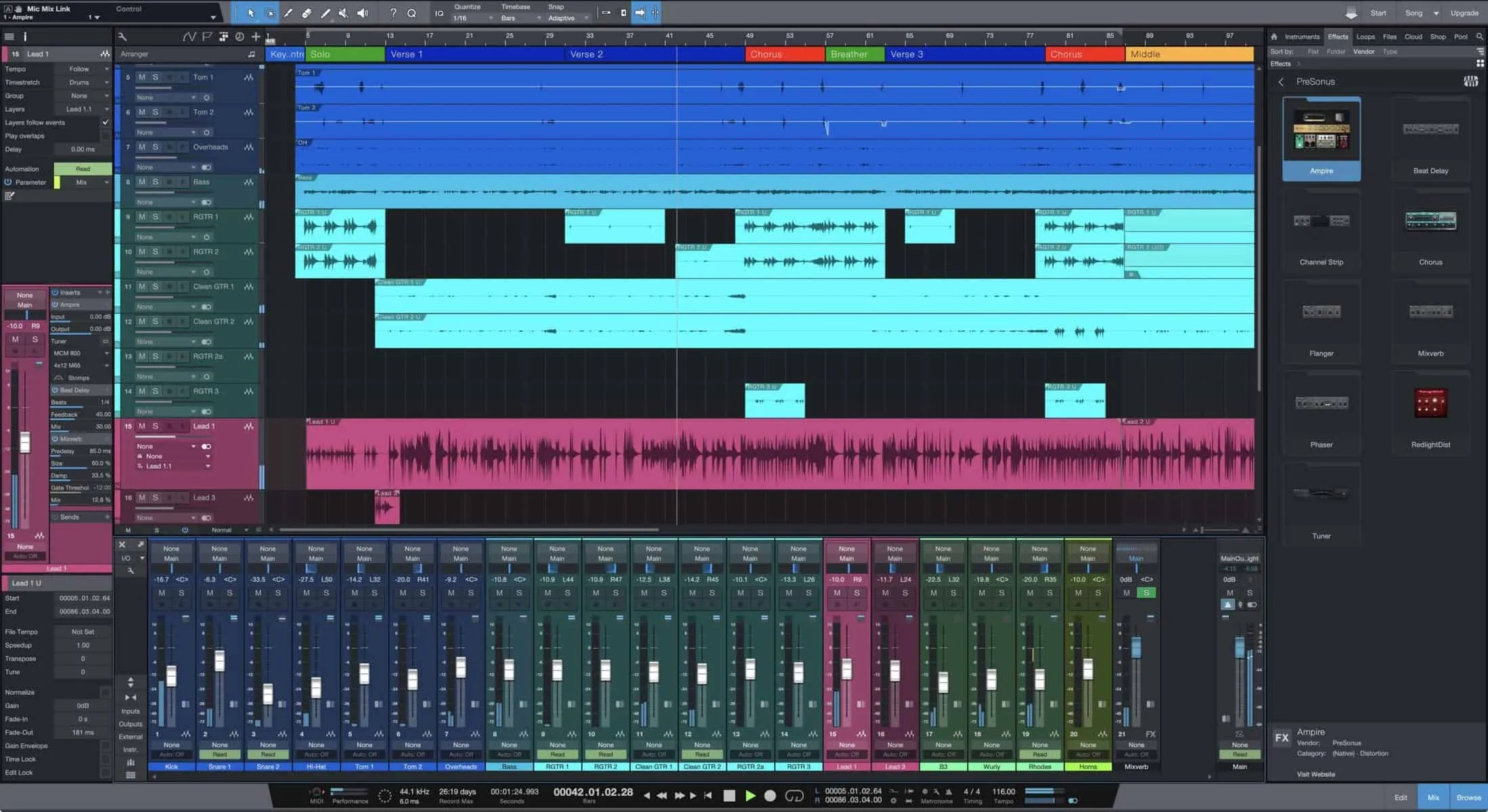Open the Snap mode dropdown showing Adaptive

[566, 18]
